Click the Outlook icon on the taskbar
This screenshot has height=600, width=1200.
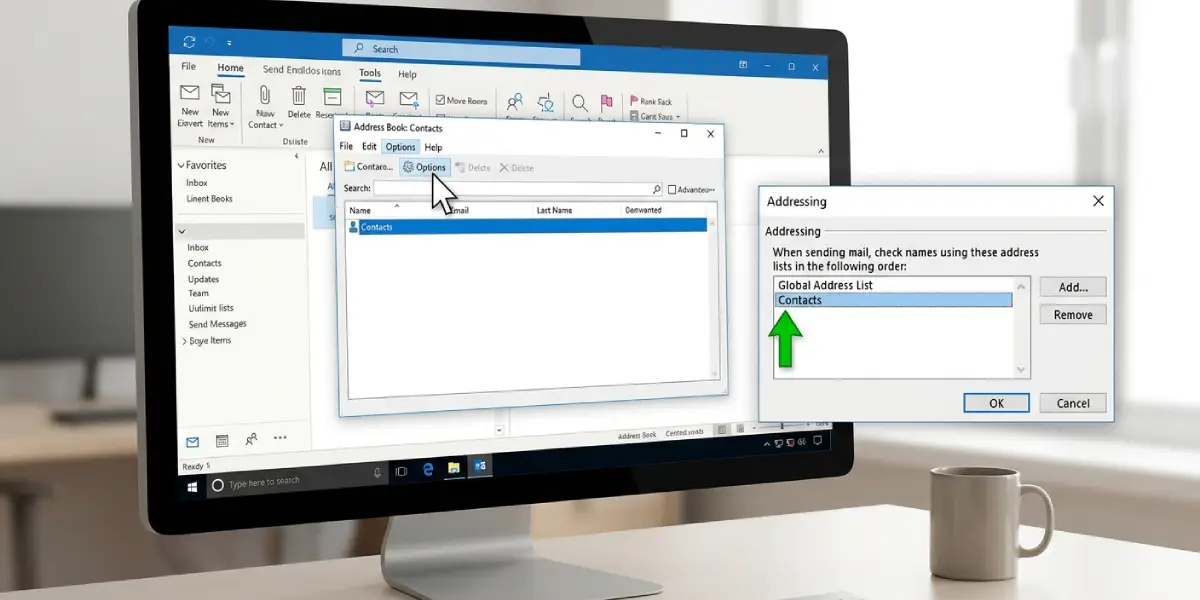(x=480, y=466)
